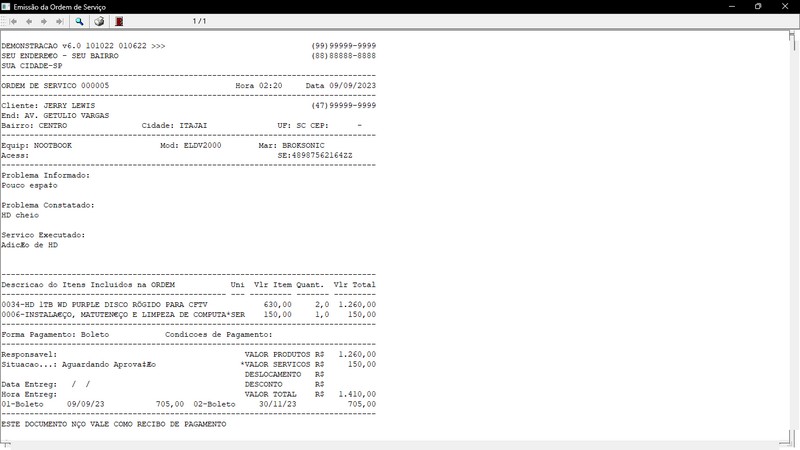The image size is (800, 450).
Task: Click 'UF: SC' text
Action: (x=292, y=126)
